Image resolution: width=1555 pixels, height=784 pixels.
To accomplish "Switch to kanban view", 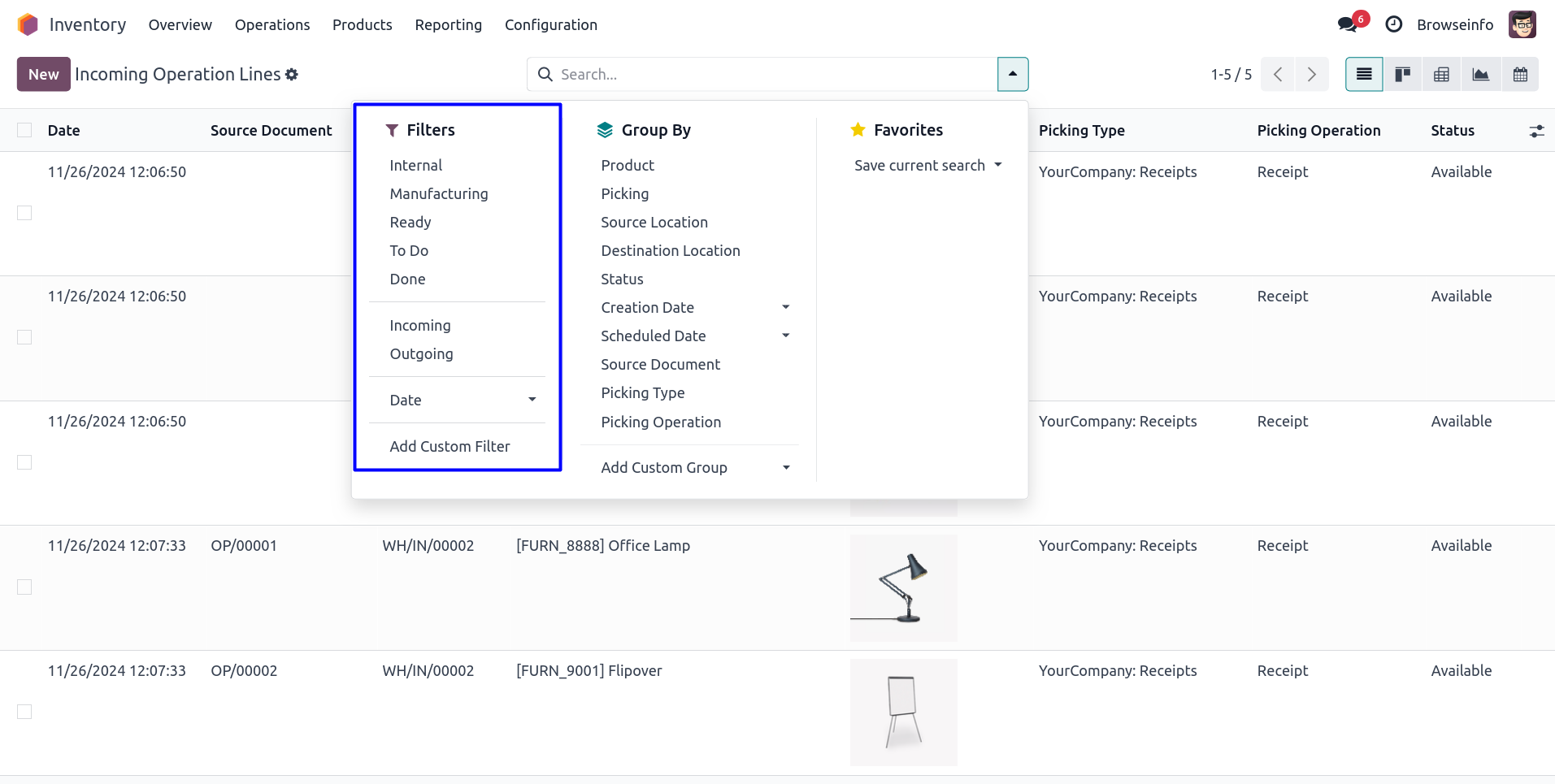I will (x=1402, y=75).
